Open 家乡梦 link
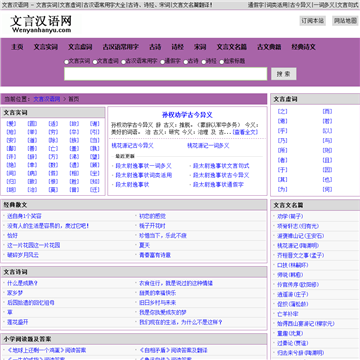Screen dimensions: 360x360 (x=15, y=293)
